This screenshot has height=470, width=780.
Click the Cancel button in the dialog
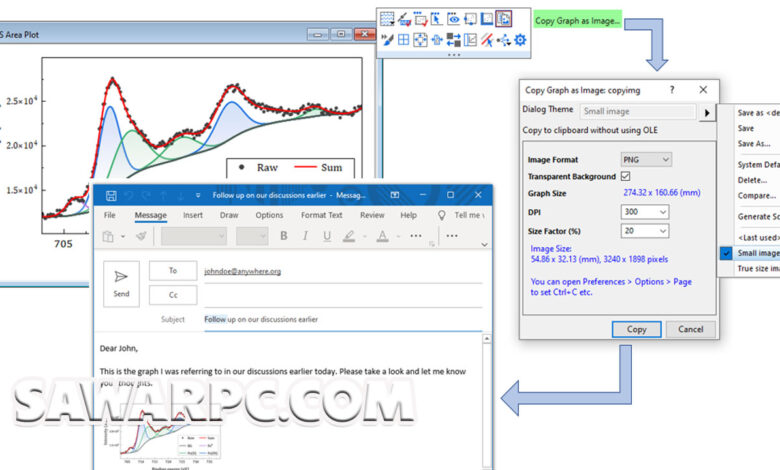690,329
